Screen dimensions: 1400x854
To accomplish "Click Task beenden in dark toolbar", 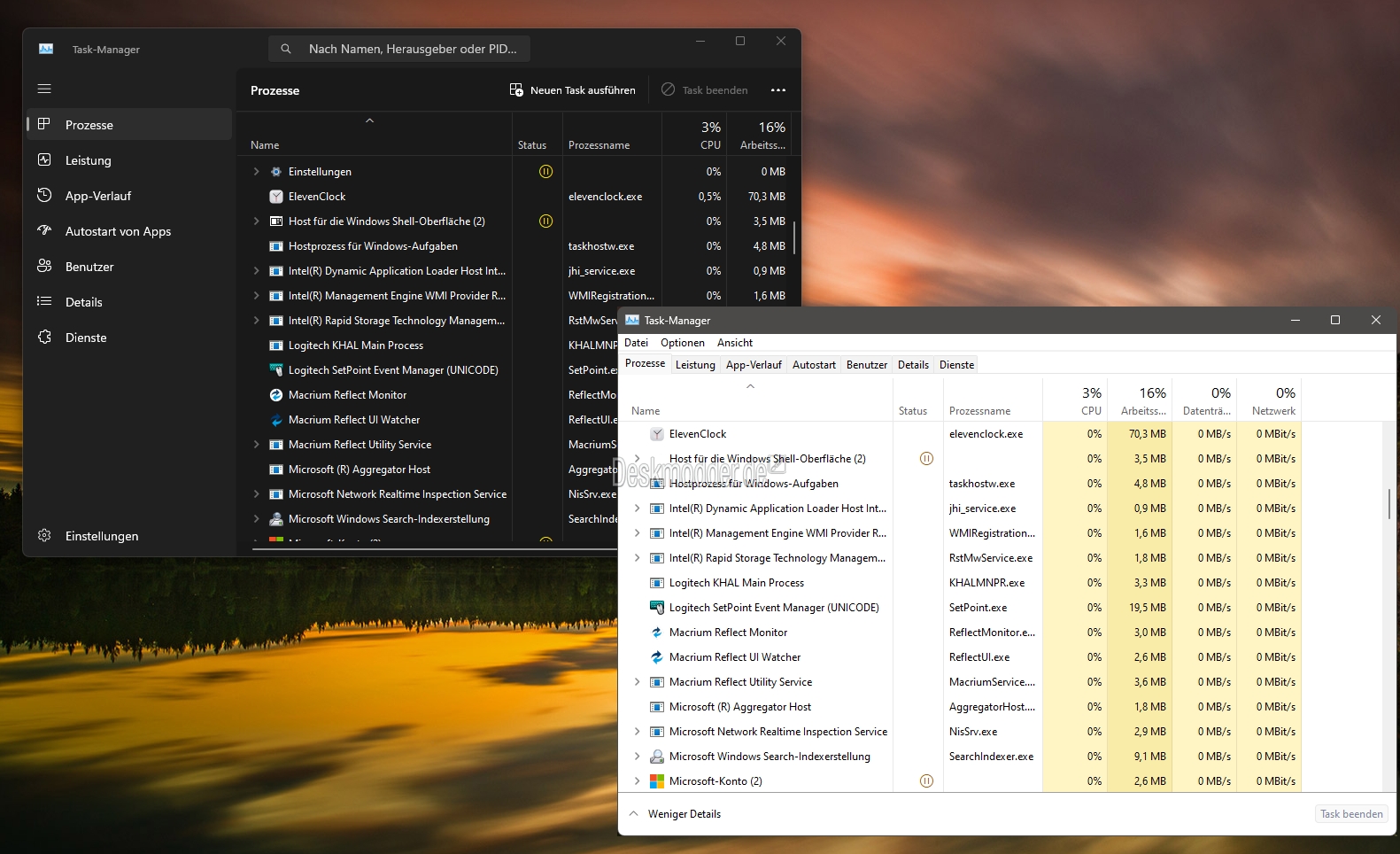I will click(x=705, y=89).
